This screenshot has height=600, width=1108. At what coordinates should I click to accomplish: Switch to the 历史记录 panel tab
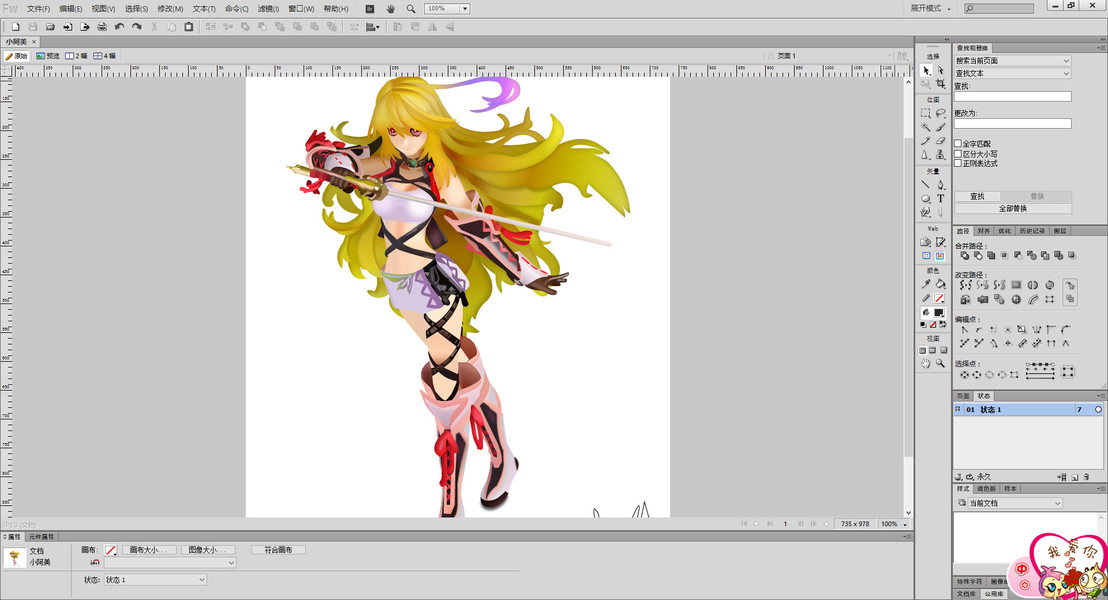1032,231
